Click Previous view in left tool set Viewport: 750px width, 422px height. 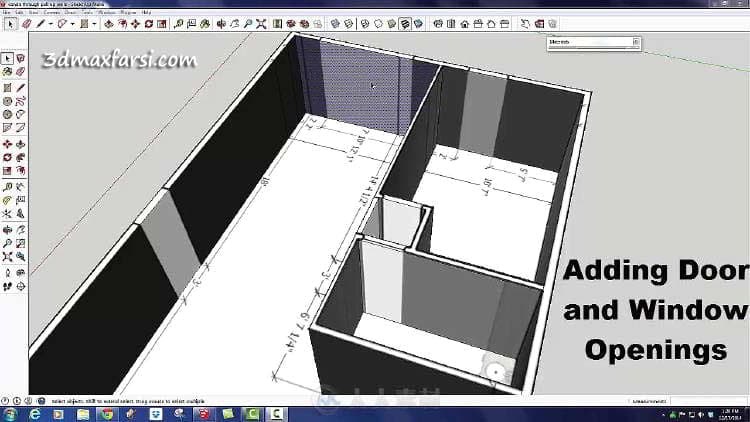[x=21, y=256]
